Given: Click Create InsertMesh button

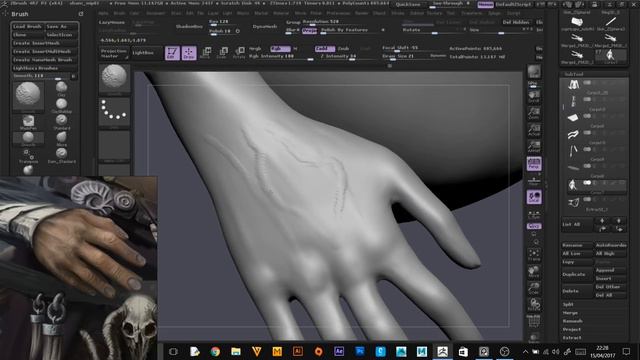Looking at the screenshot, I should [x=45, y=43].
